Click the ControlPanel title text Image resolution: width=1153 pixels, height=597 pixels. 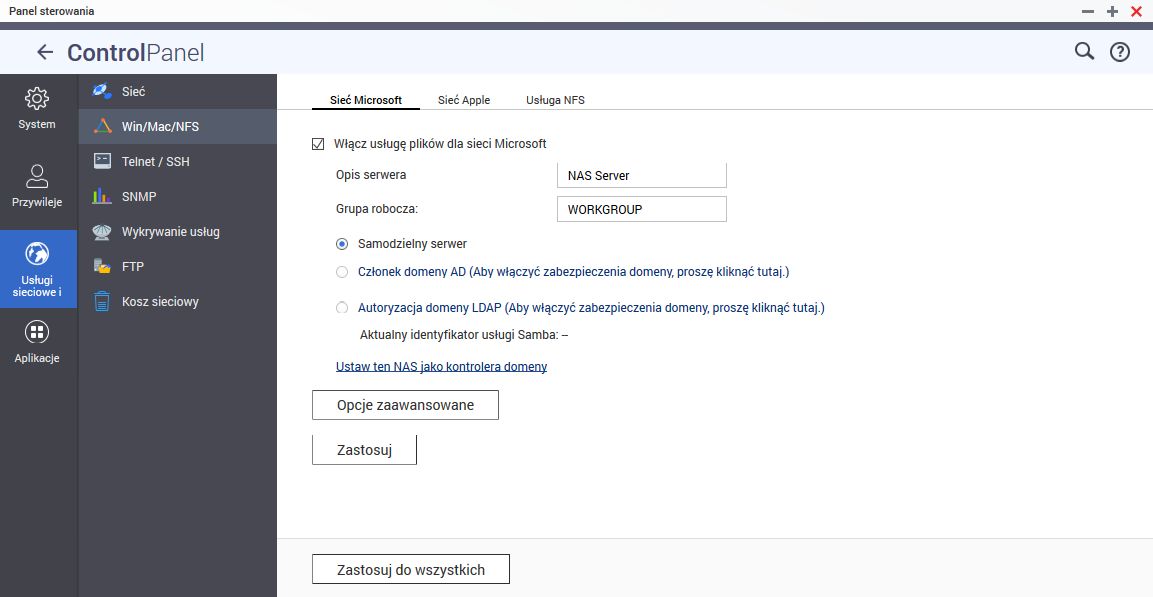pyautogui.click(x=135, y=53)
